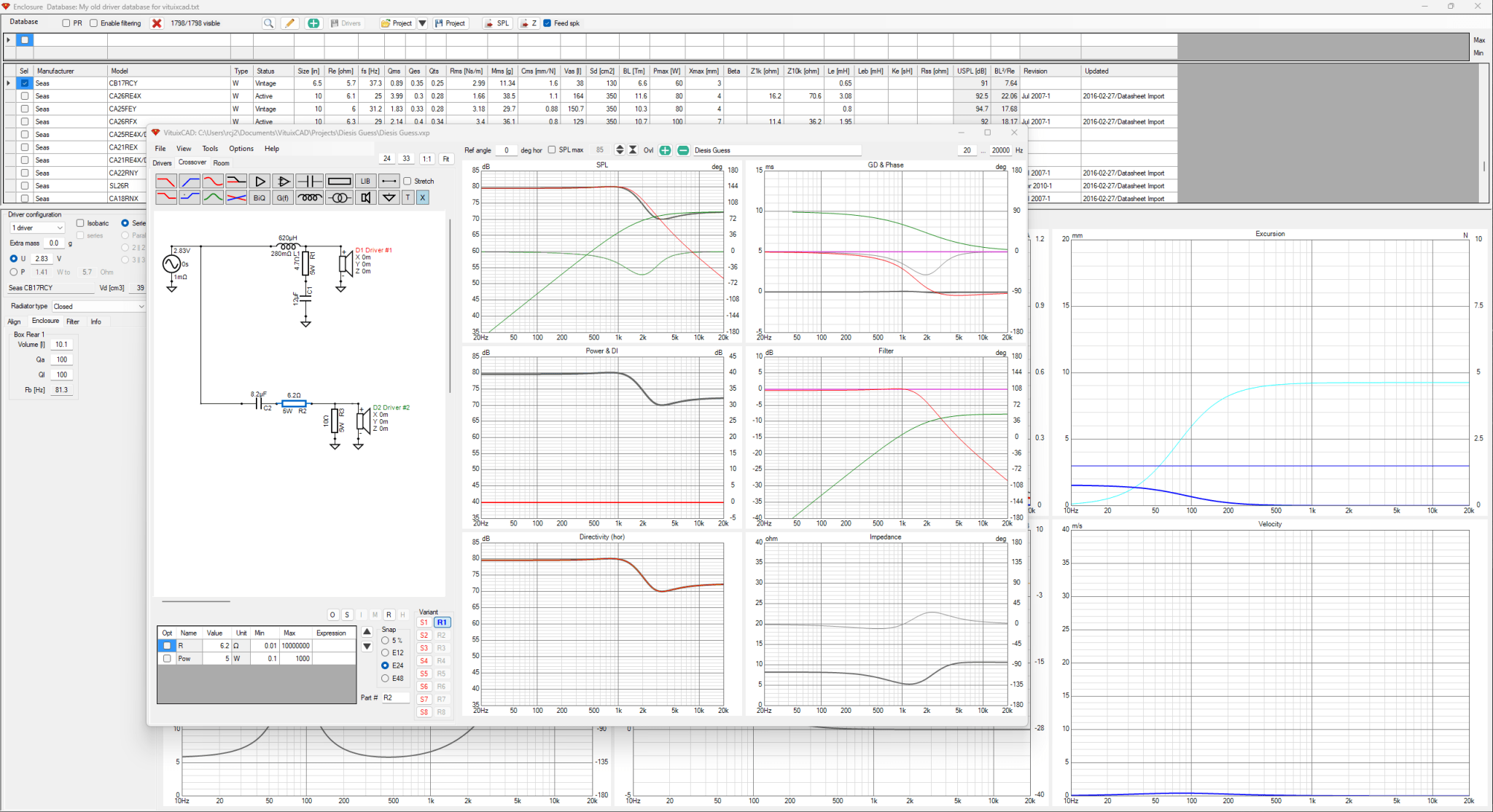Open the File menu in VituixCAD
Viewport: 1493px width, 812px height.
tap(160, 149)
